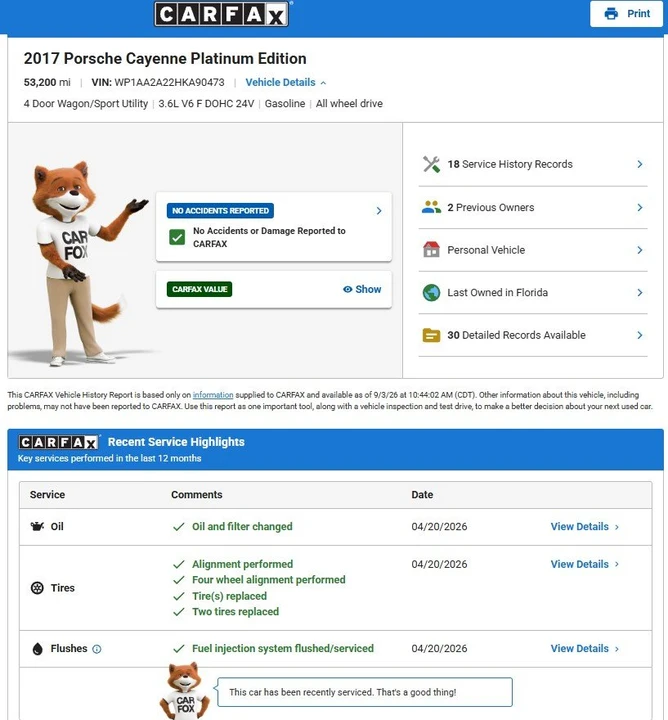Image resolution: width=668 pixels, height=720 pixels.
Task: Click the oil can icon
Action: pyautogui.click(x=37, y=526)
